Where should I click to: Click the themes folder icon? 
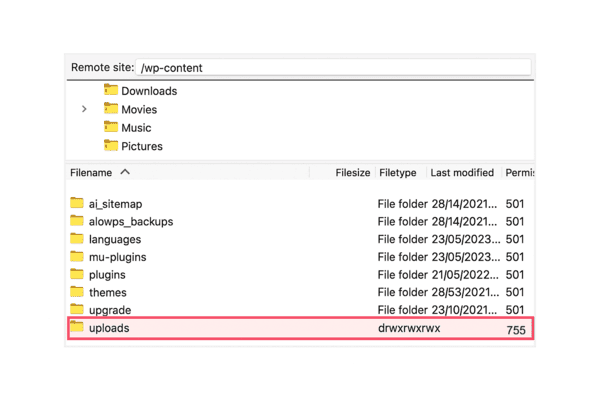[77, 292]
